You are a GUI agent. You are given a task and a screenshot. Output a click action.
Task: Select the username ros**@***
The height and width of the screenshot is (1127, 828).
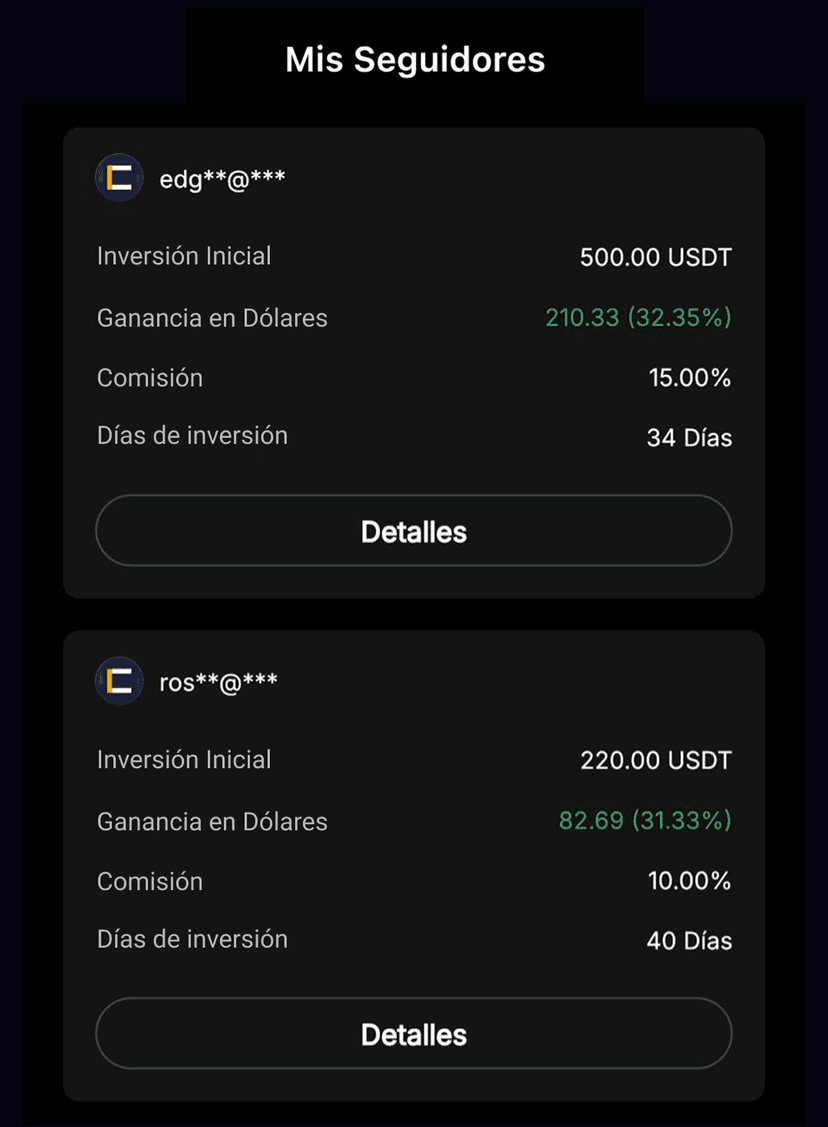click(x=218, y=683)
